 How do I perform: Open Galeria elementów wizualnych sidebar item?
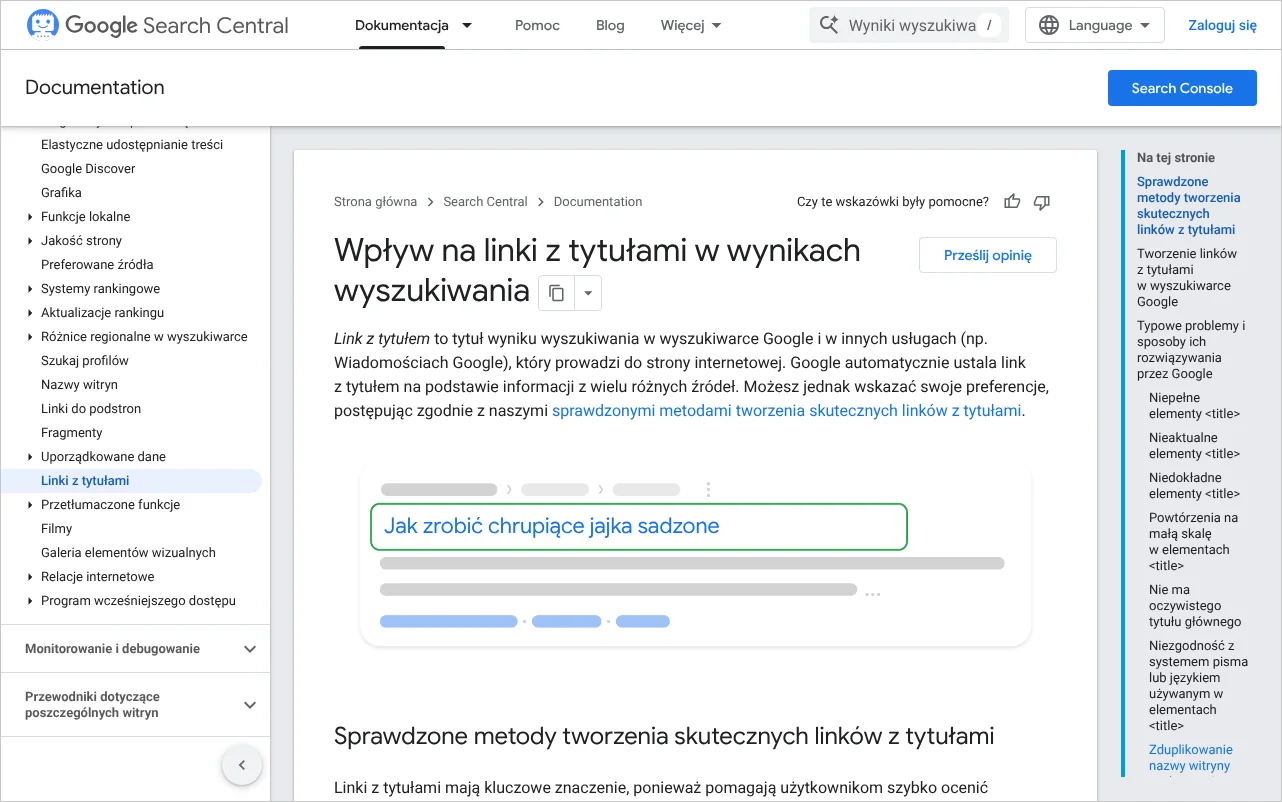pyautogui.click(x=128, y=553)
